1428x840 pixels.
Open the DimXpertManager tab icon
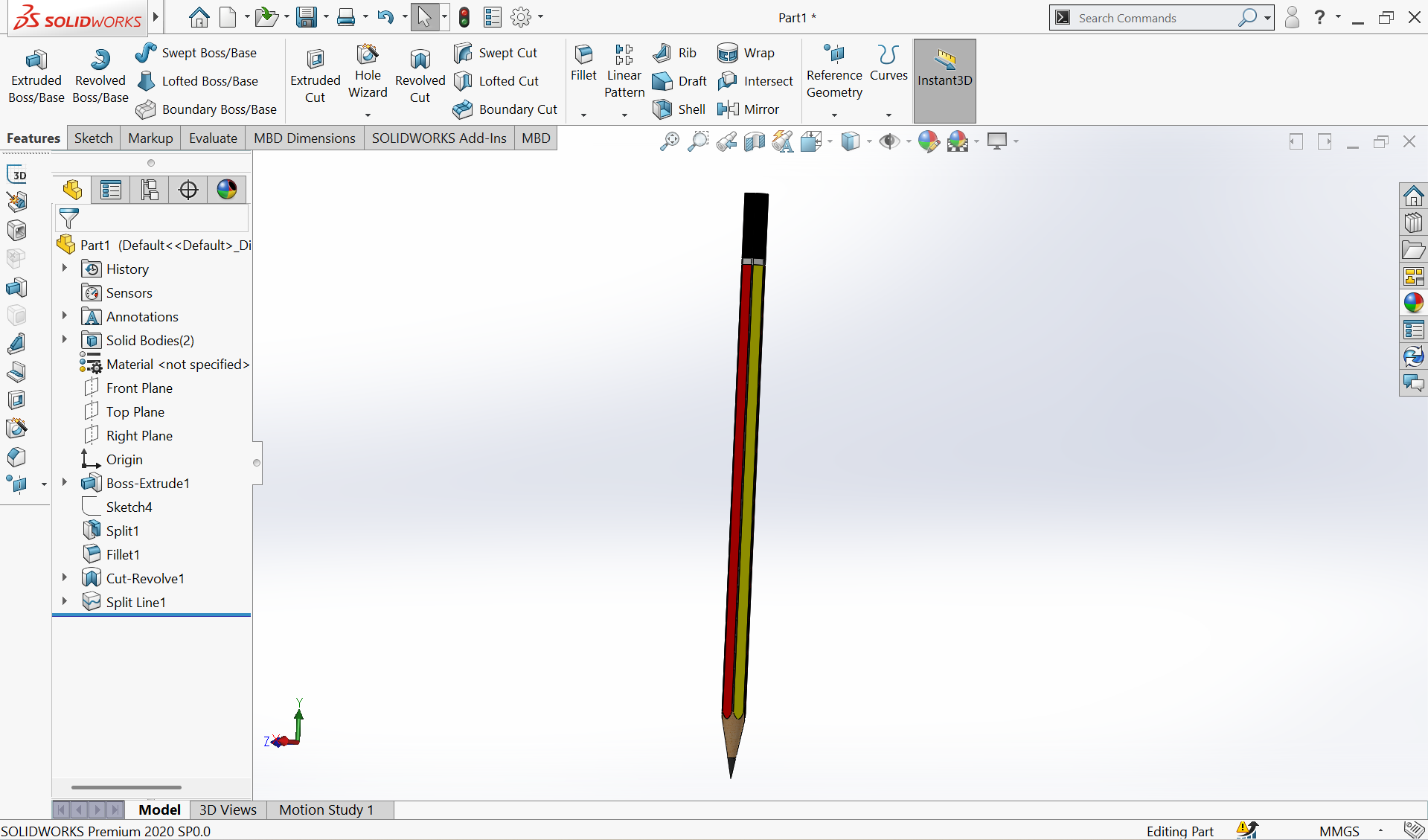pos(188,190)
